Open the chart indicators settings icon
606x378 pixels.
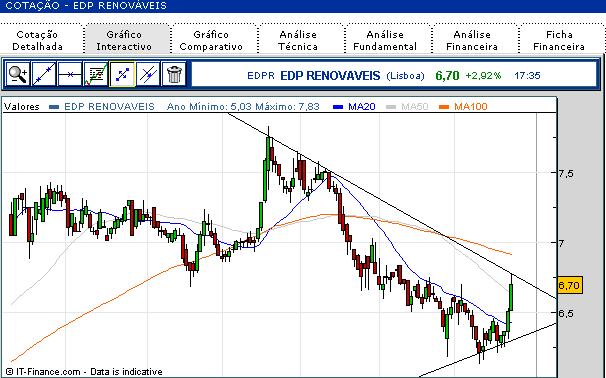point(95,74)
